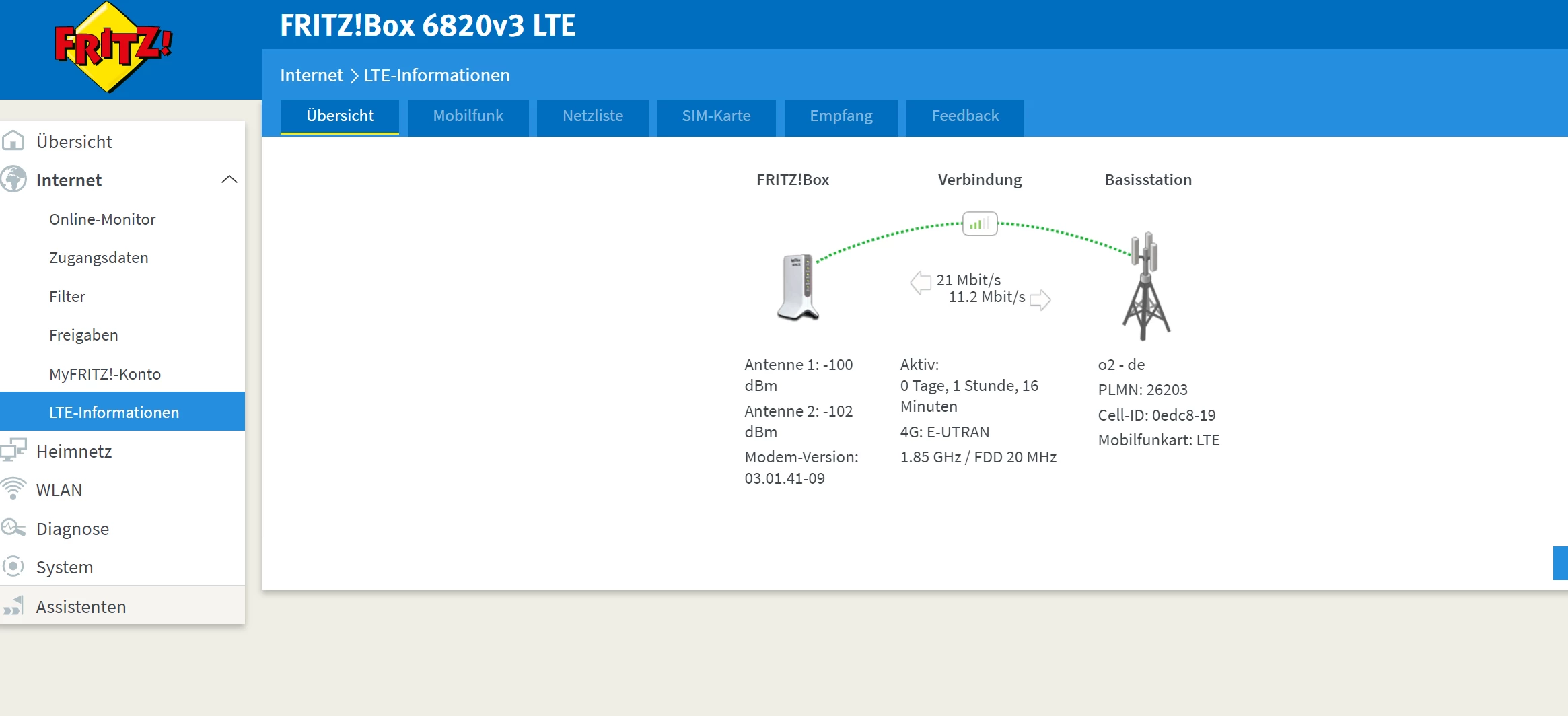Click the Assistenten icon
Screen dimensions: 1568x716
click(13, 606)
